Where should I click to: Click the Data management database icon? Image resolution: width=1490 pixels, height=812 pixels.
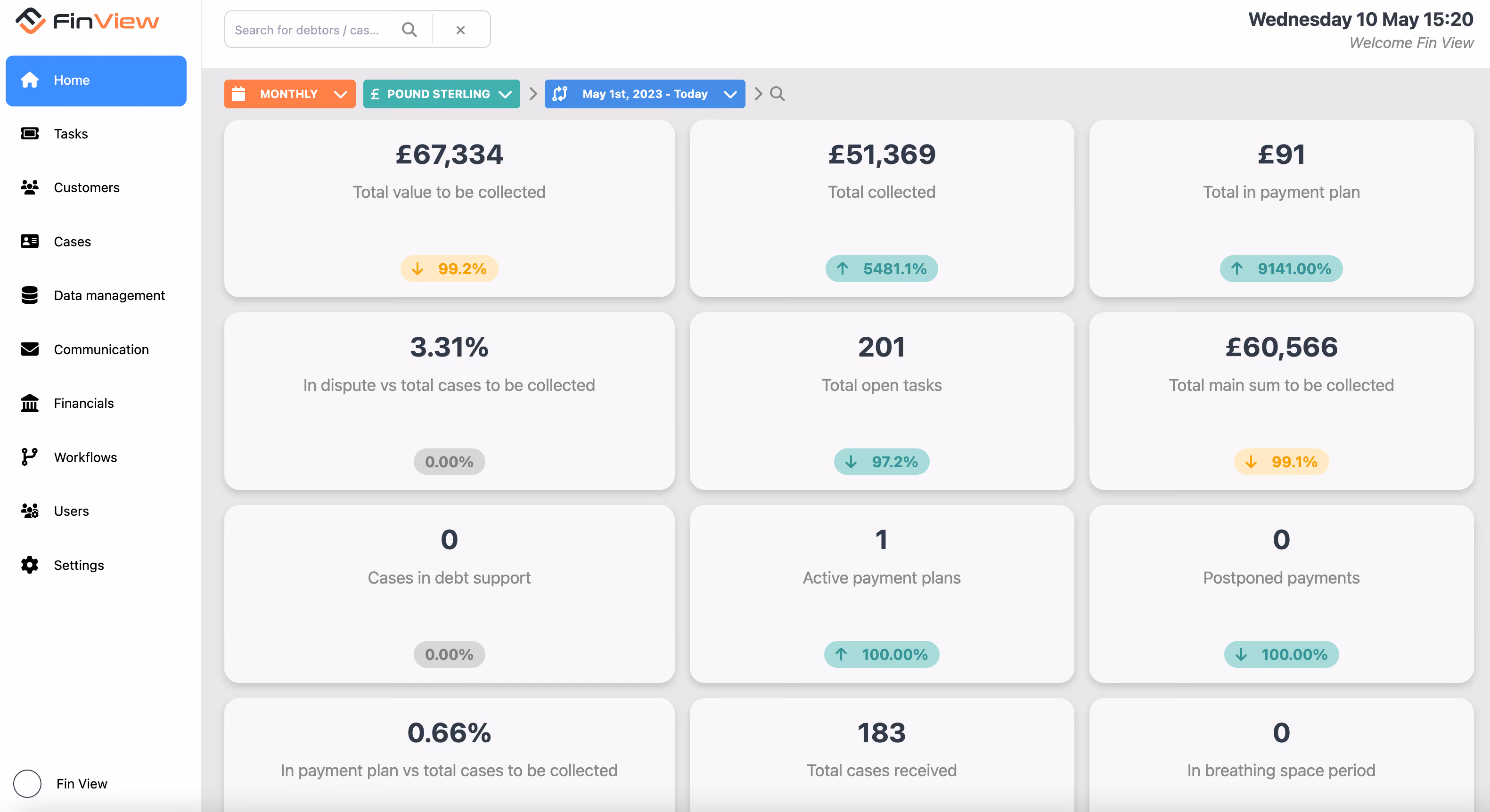coord(30,295)
